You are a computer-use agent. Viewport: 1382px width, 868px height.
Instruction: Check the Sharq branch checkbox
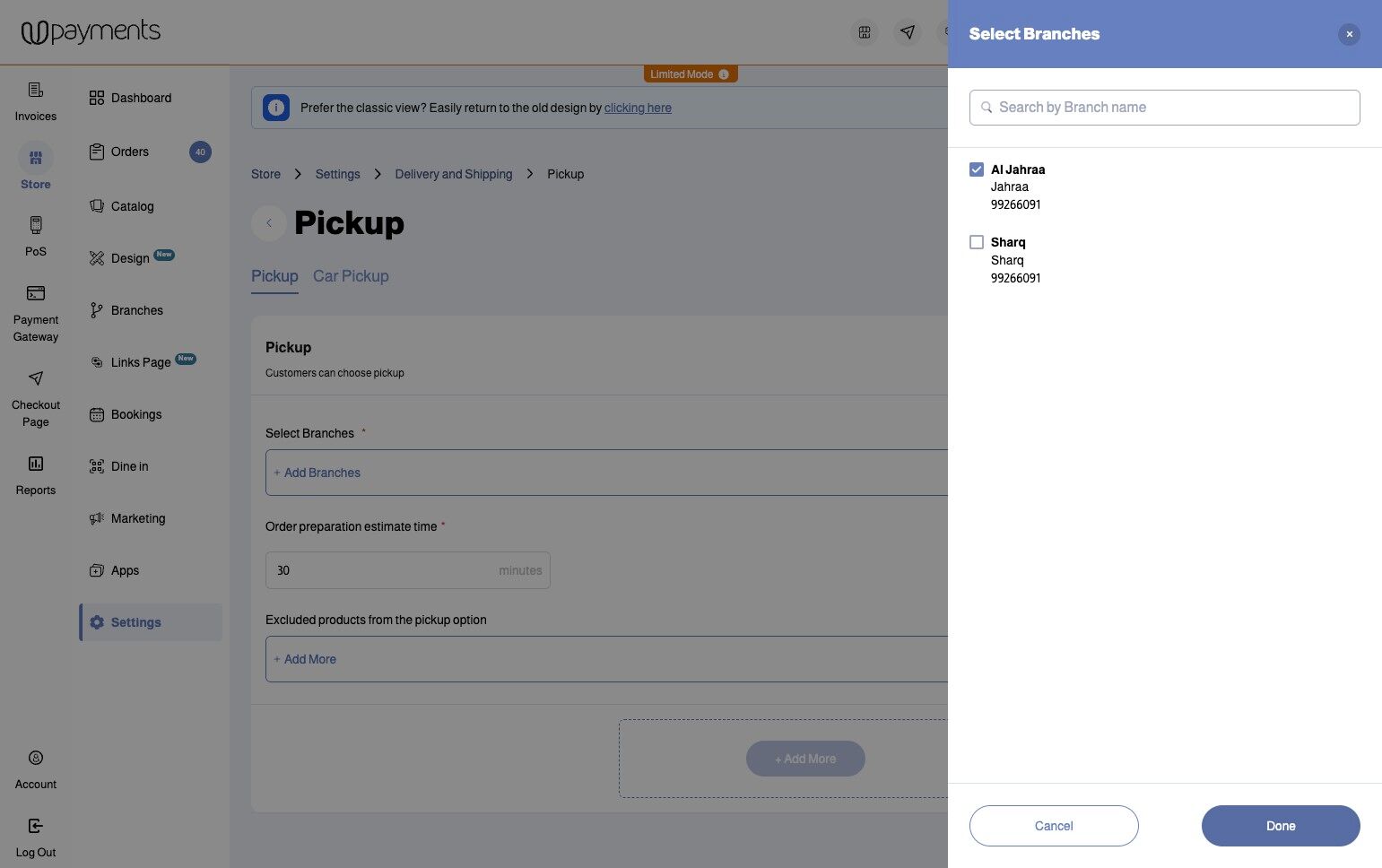[x=977, y=242]
